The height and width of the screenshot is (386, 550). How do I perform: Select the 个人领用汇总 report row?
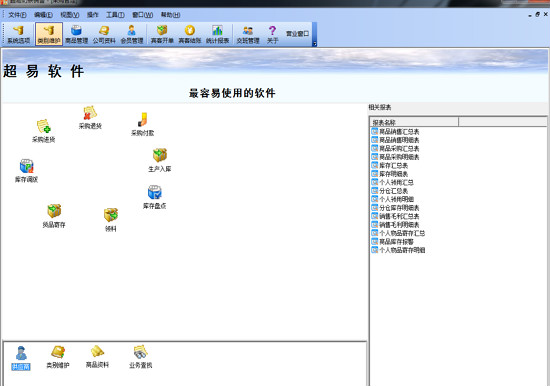[393, 182]
